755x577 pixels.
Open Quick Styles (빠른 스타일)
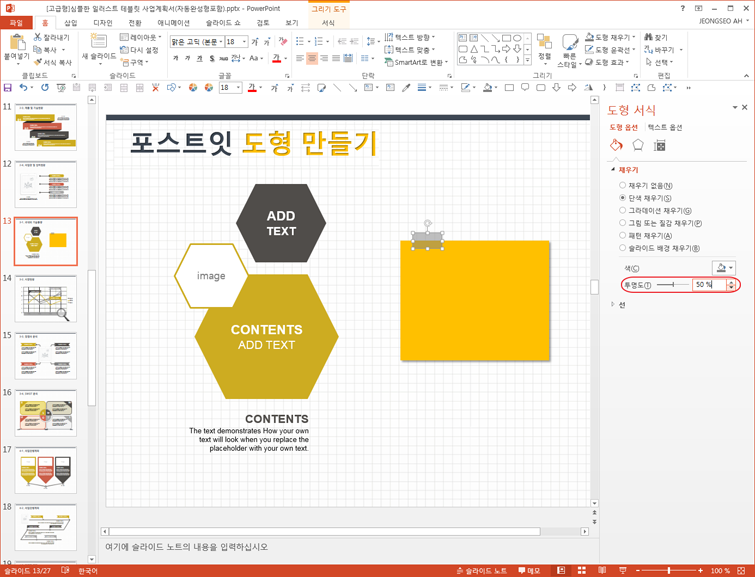pos(570,50)
